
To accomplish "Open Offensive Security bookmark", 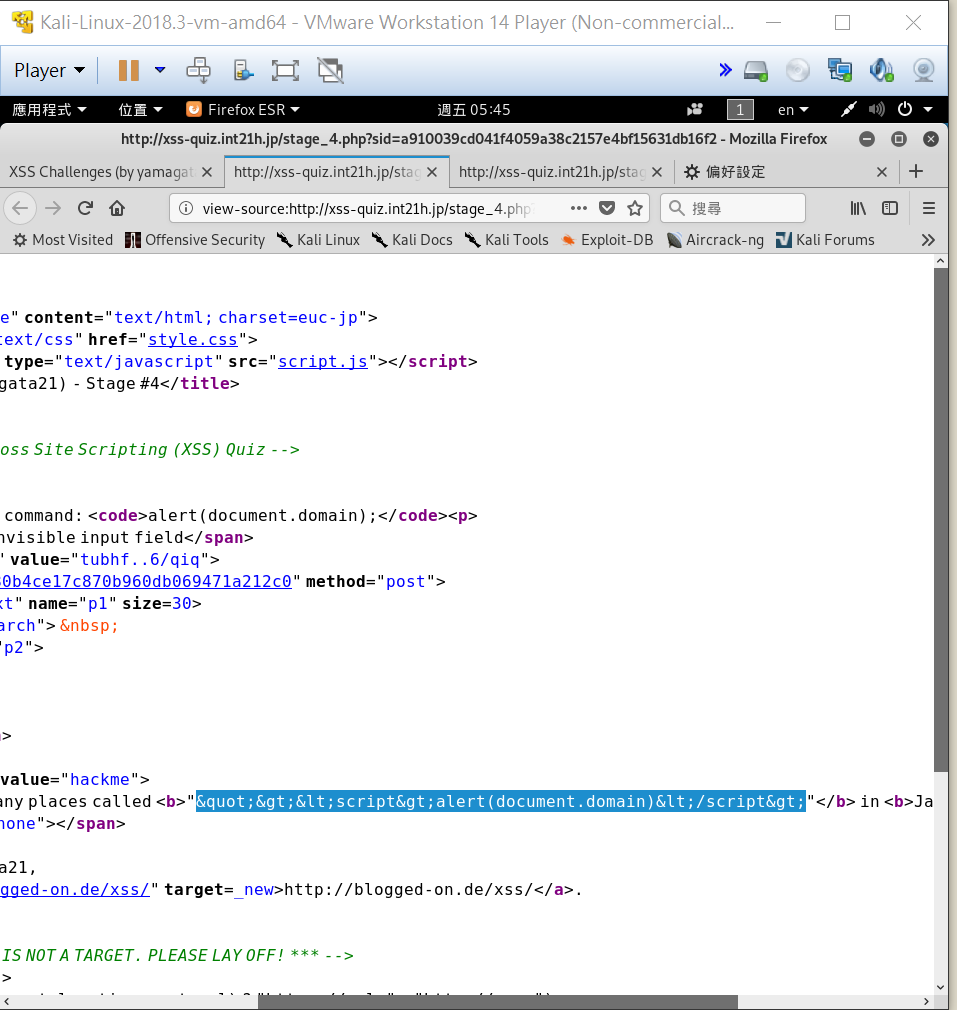I will [x=195, y=240].
